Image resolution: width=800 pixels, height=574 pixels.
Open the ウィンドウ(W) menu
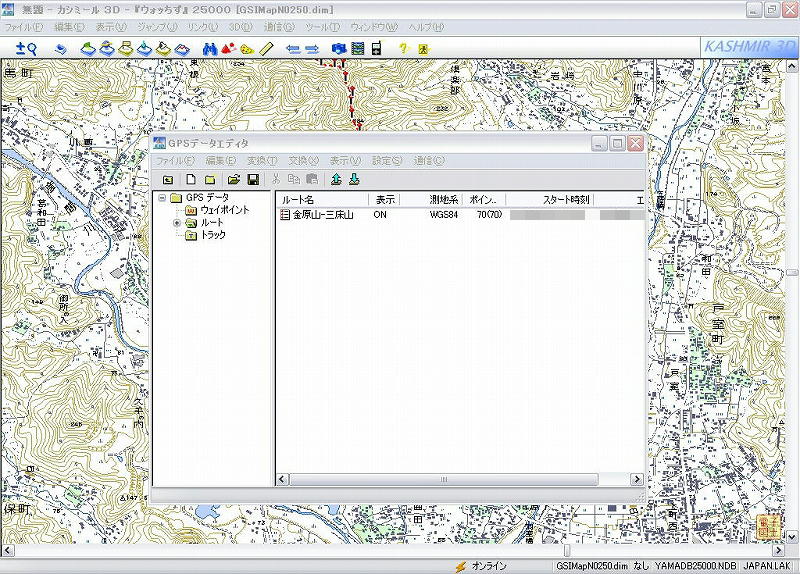point(374,27)
